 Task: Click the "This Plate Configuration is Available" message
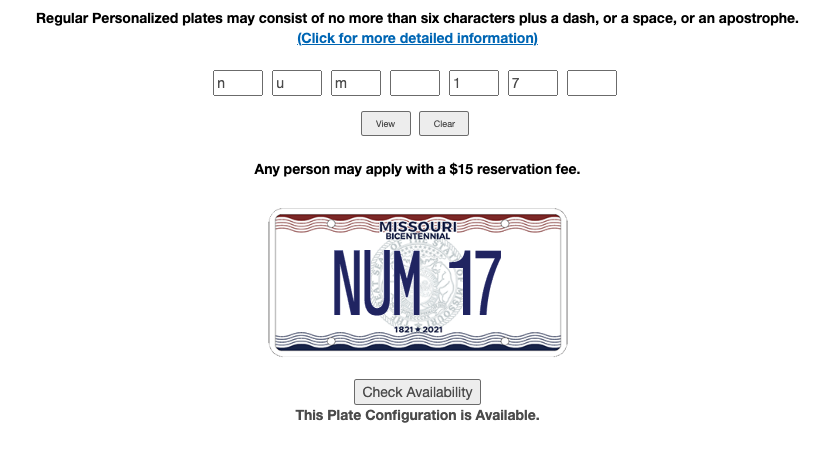pyautogui.click(x=417, y=415)
